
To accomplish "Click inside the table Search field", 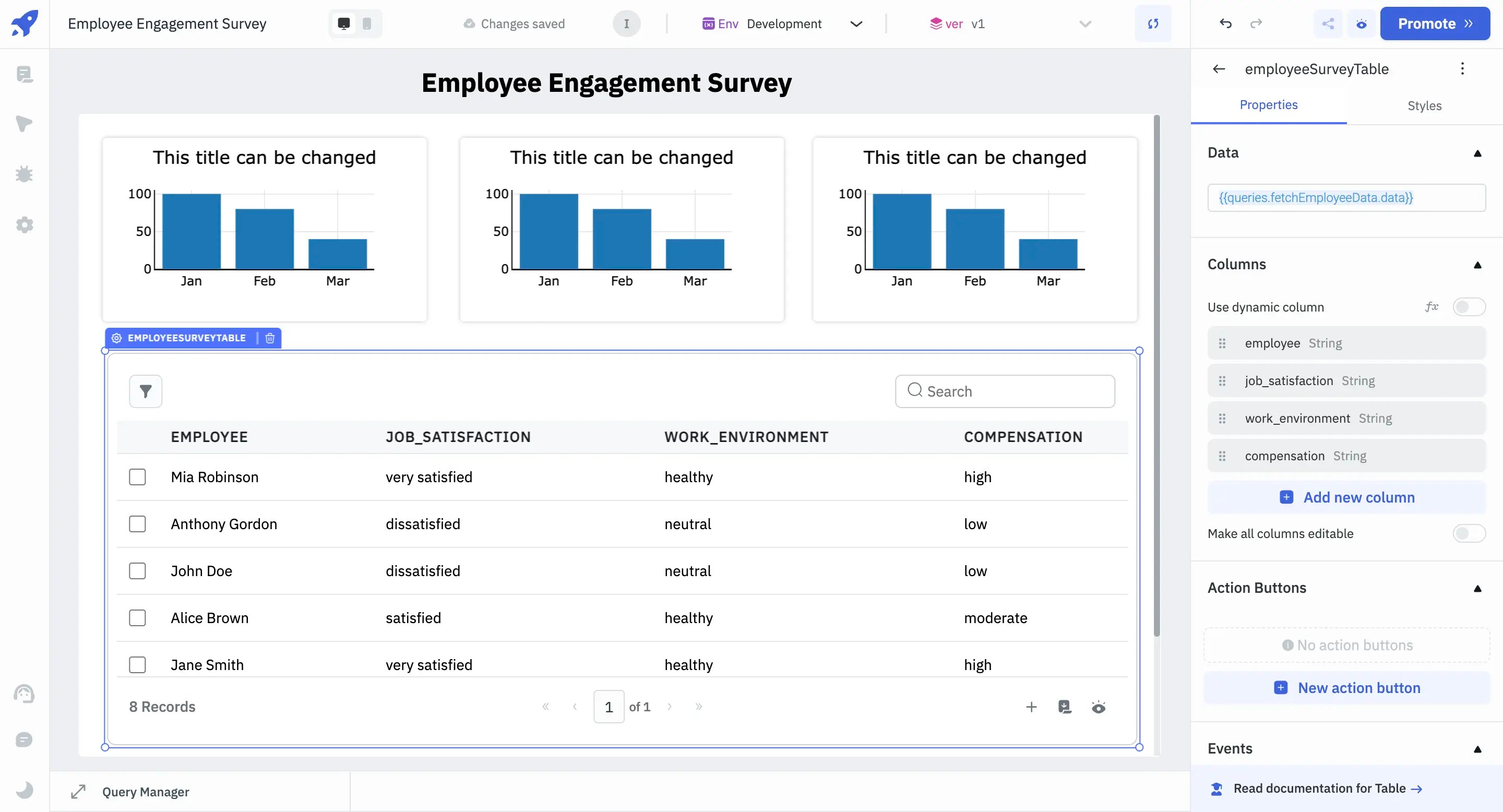I will [1005, 391].
